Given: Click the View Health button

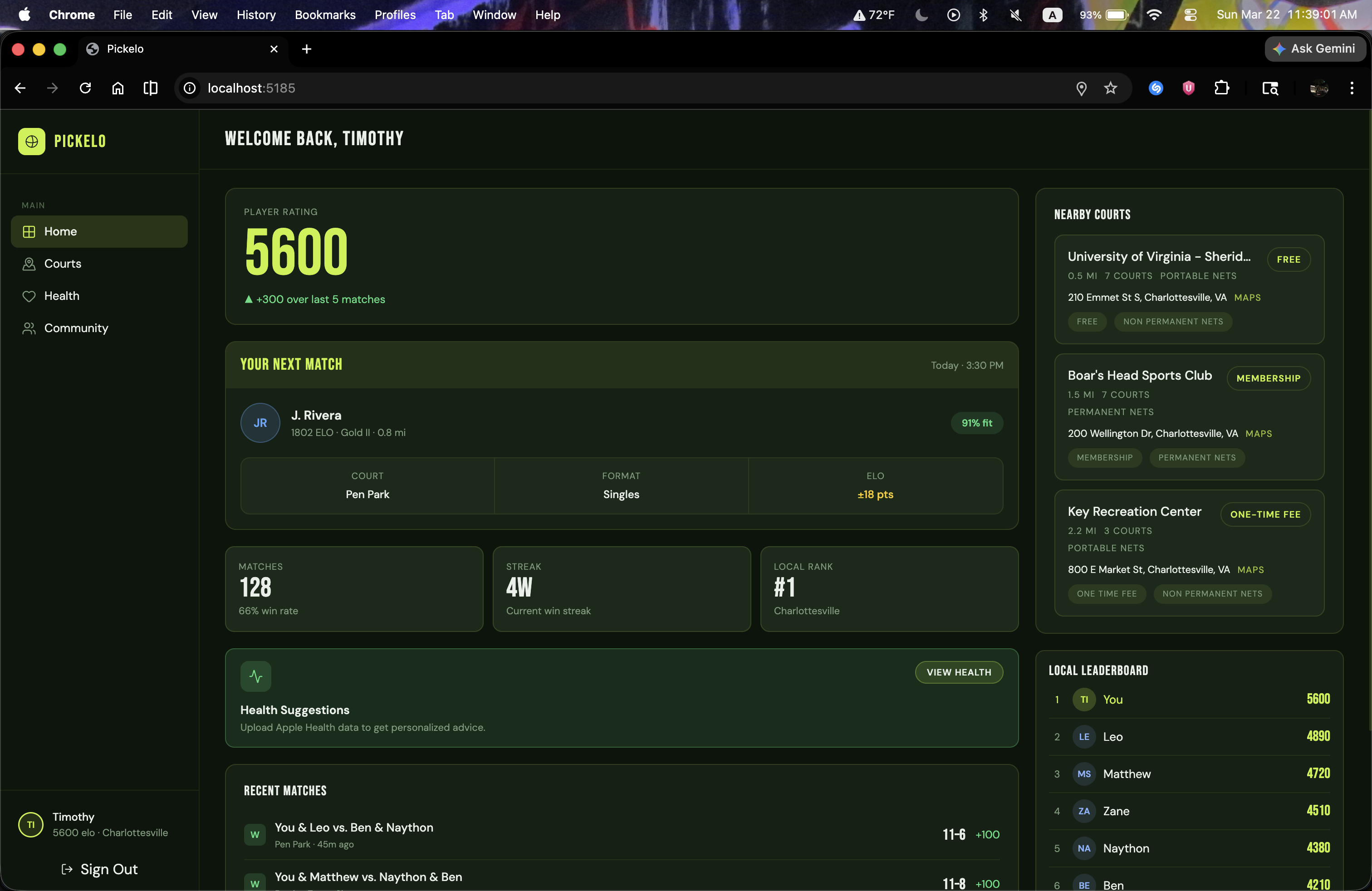Looking at the screenshot, I should [959, 672].
